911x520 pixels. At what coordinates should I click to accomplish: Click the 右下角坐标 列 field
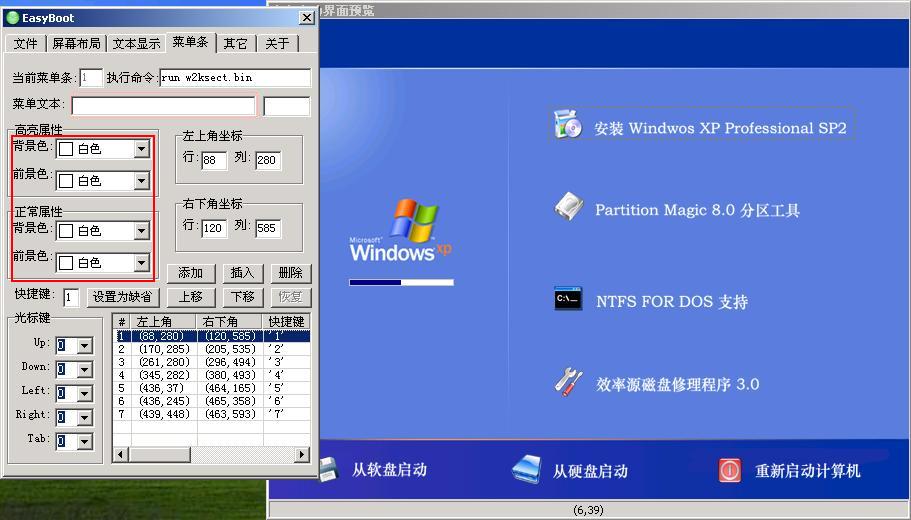point(268,228)
